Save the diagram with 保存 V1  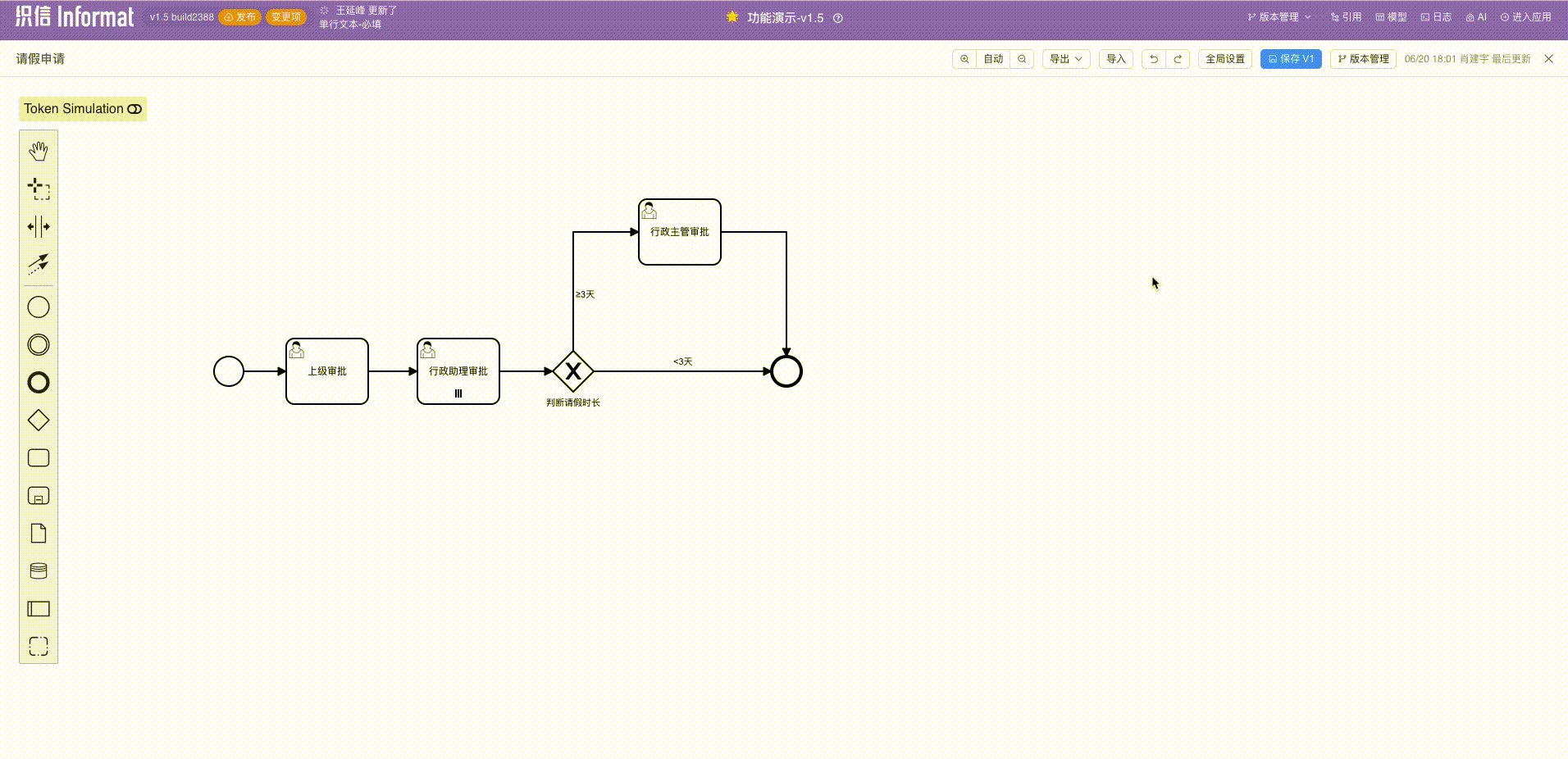[x=1290, y=58]
